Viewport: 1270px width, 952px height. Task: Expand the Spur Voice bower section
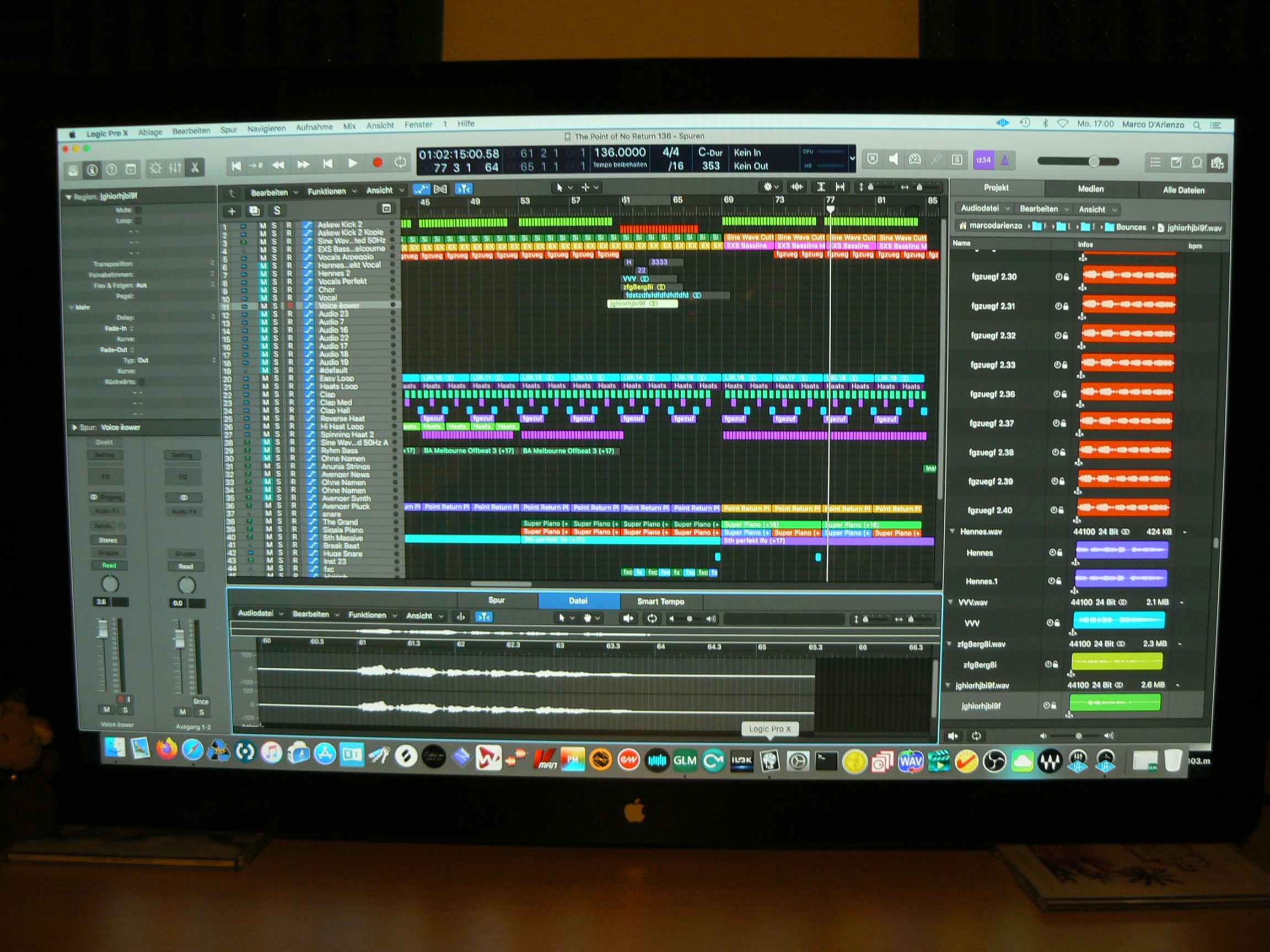pos(74,428)
